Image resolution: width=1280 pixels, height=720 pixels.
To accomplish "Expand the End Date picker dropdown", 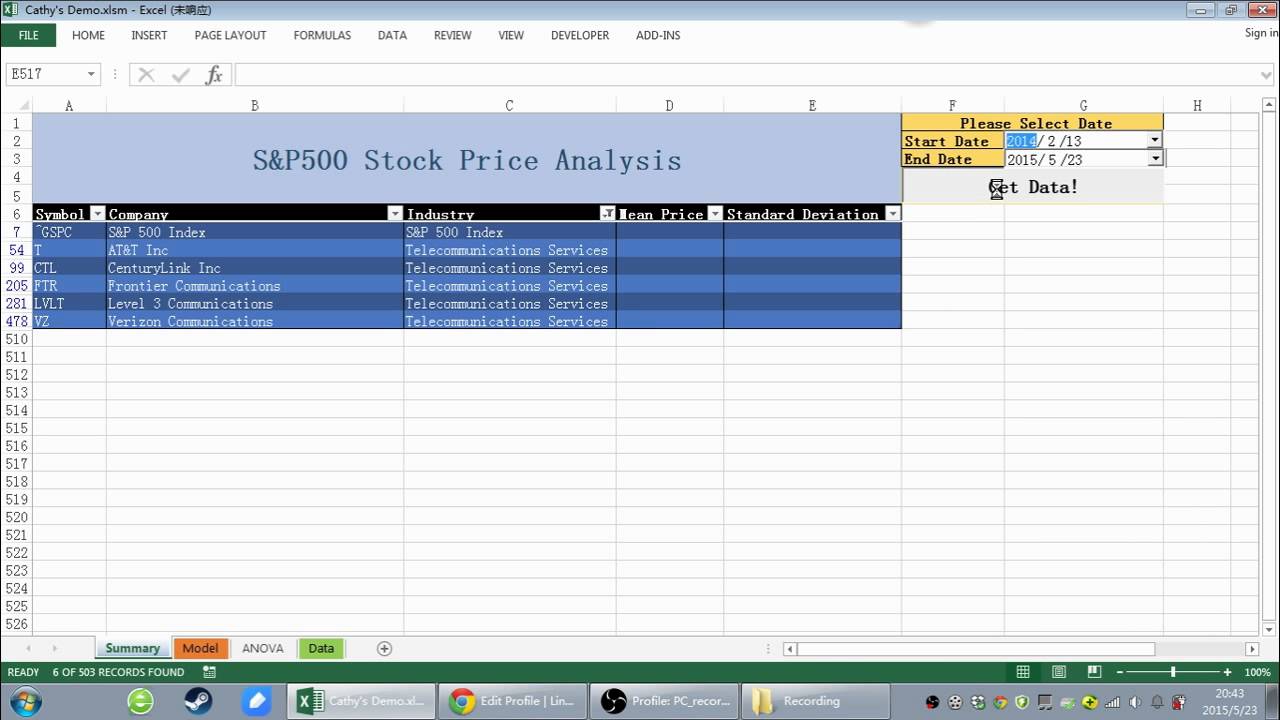I will click(1155, 159).
